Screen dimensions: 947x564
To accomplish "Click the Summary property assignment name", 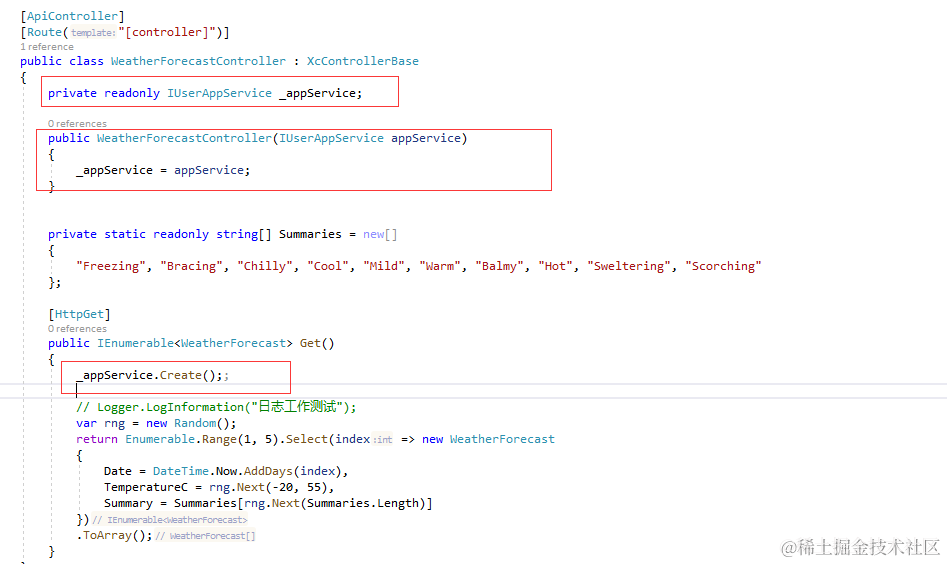I will [x=128, y=503].
